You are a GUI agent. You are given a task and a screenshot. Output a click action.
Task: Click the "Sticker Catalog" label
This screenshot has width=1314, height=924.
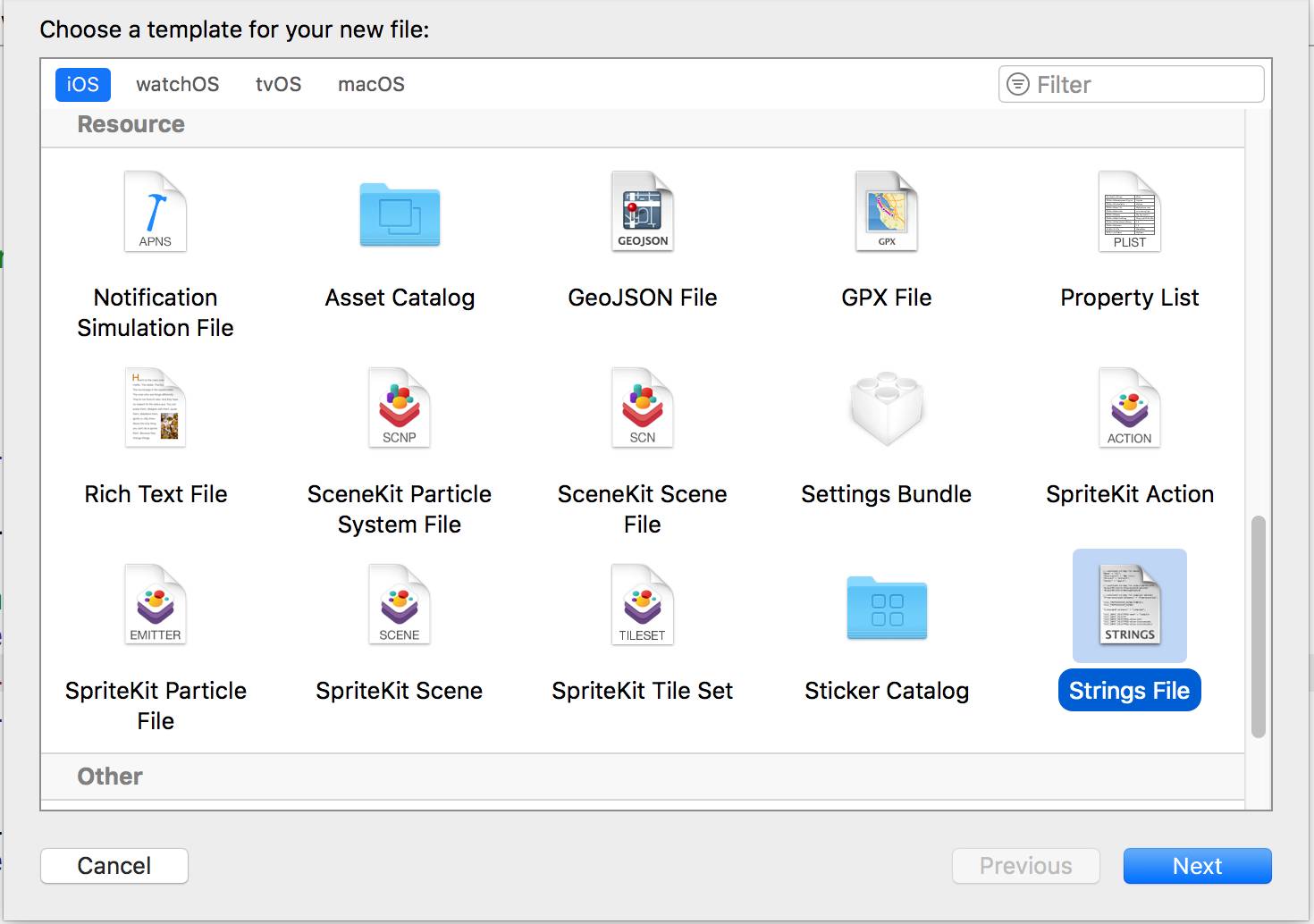click(x=887, y=691)
